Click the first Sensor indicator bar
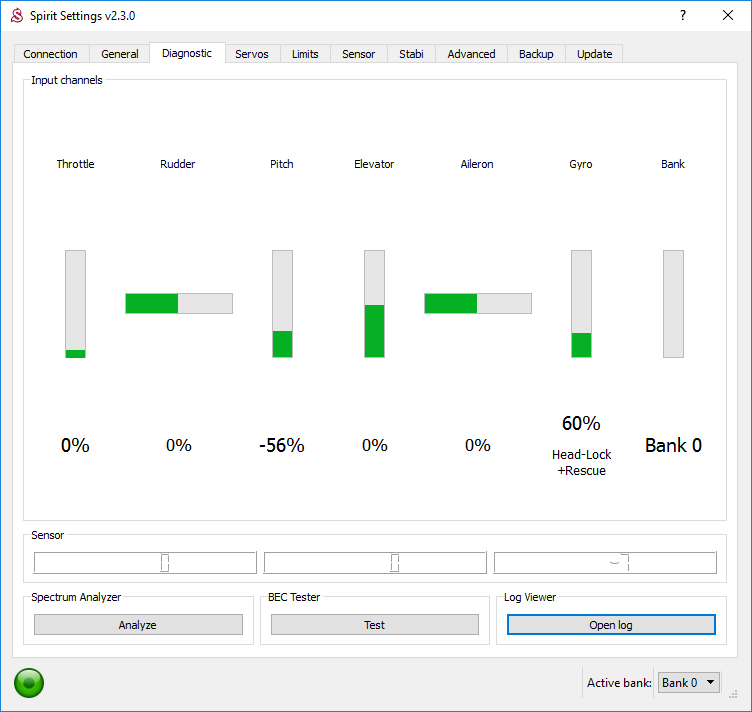 pyautogui.click(x=145, y=563)
